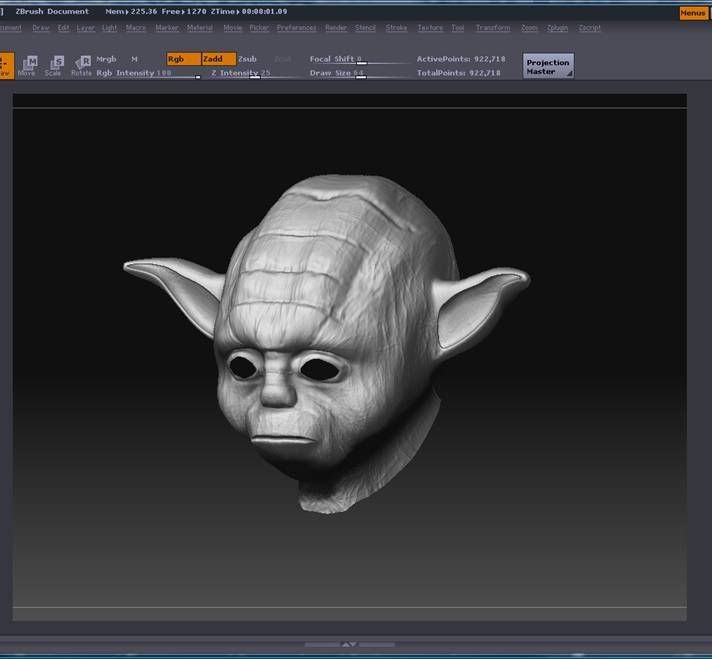Adjust the Draw Size slider

pos(359,73)
